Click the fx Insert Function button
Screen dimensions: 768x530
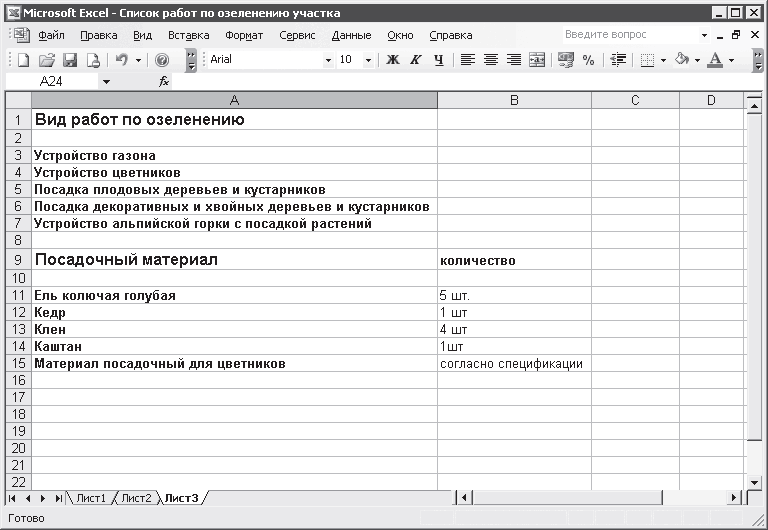pos(164,81)
